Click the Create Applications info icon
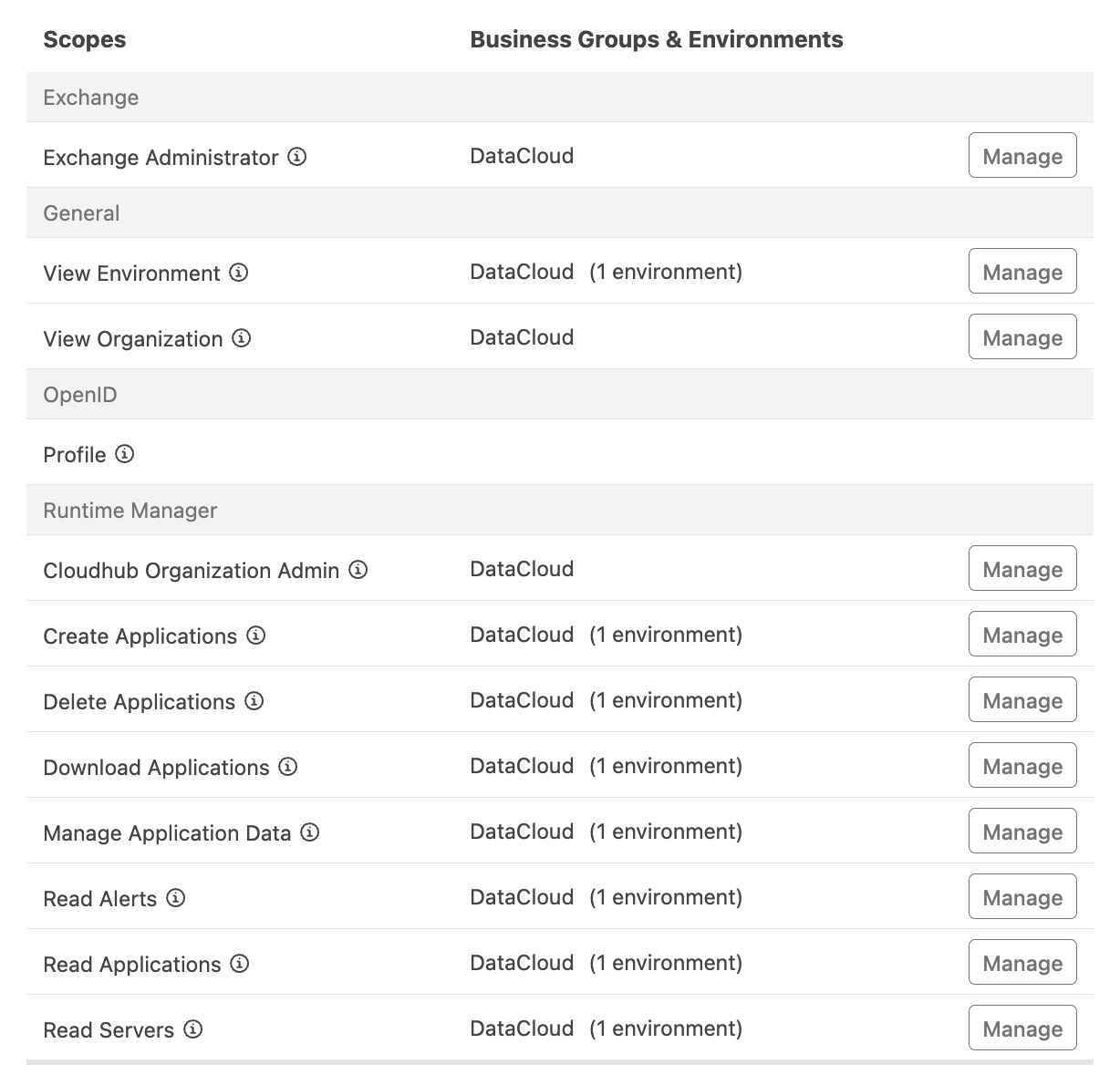Viewport: 1120px width, 1085px height. 256,636
